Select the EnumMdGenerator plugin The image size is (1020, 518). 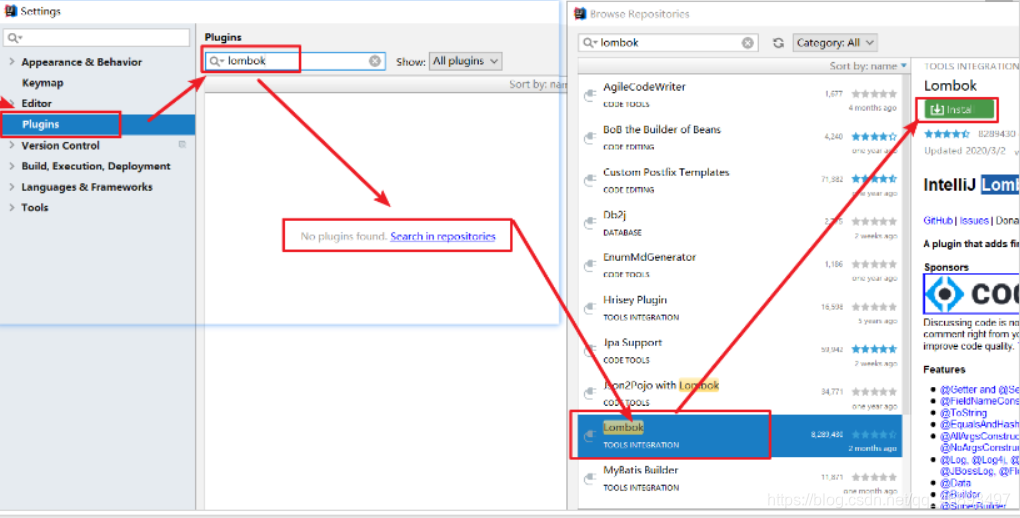click(x=740, y=266)
